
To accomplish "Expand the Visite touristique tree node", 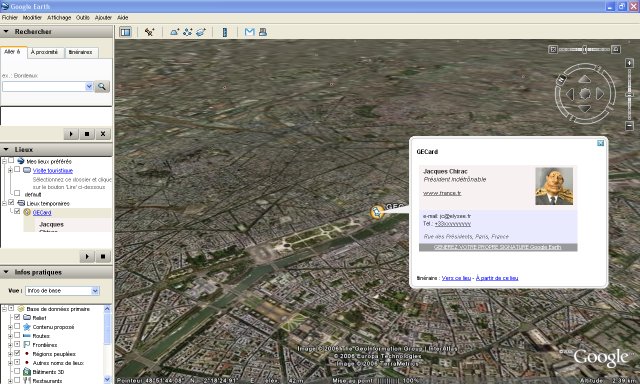I will pos(10,170).
